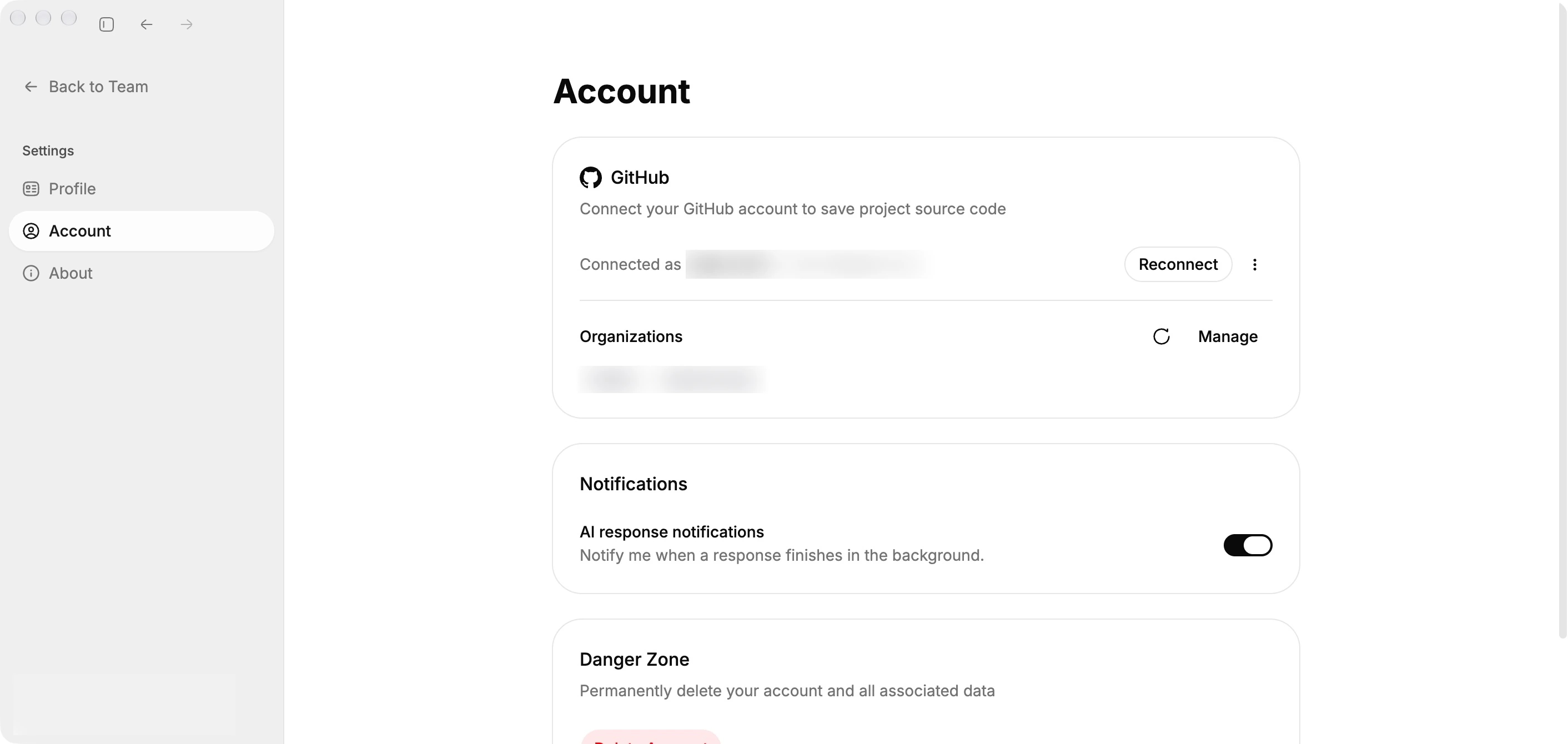Viewport: 1568px width, 744px height.
Task: Click the Profile card icon in sidebar
Action: coord(31,189)
